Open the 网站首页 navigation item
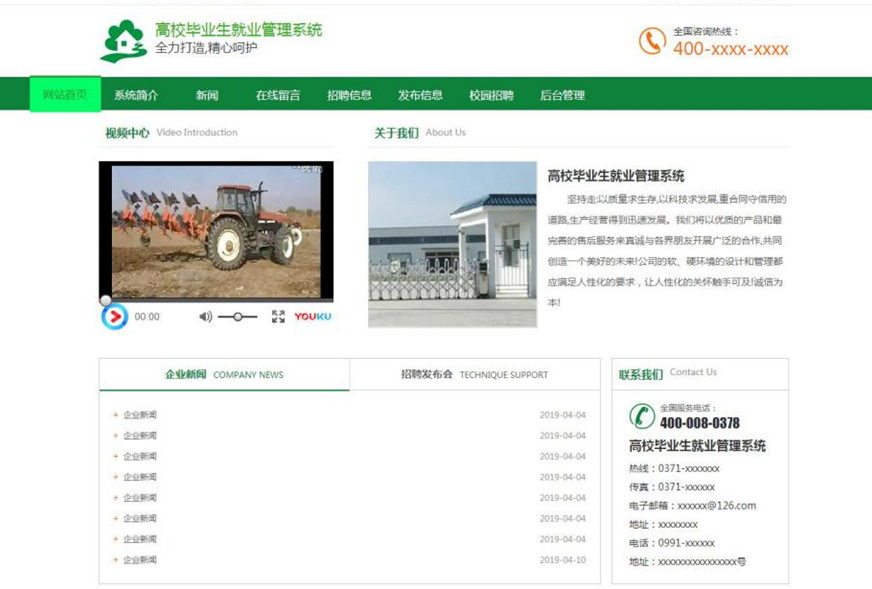This screenshot has height=589, width=872. pyautogui.click(x=65, y=94)
